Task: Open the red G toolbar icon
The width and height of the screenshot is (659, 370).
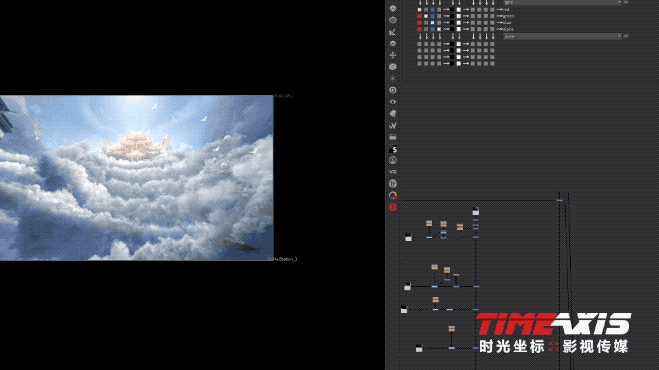Action: [393, 207]
